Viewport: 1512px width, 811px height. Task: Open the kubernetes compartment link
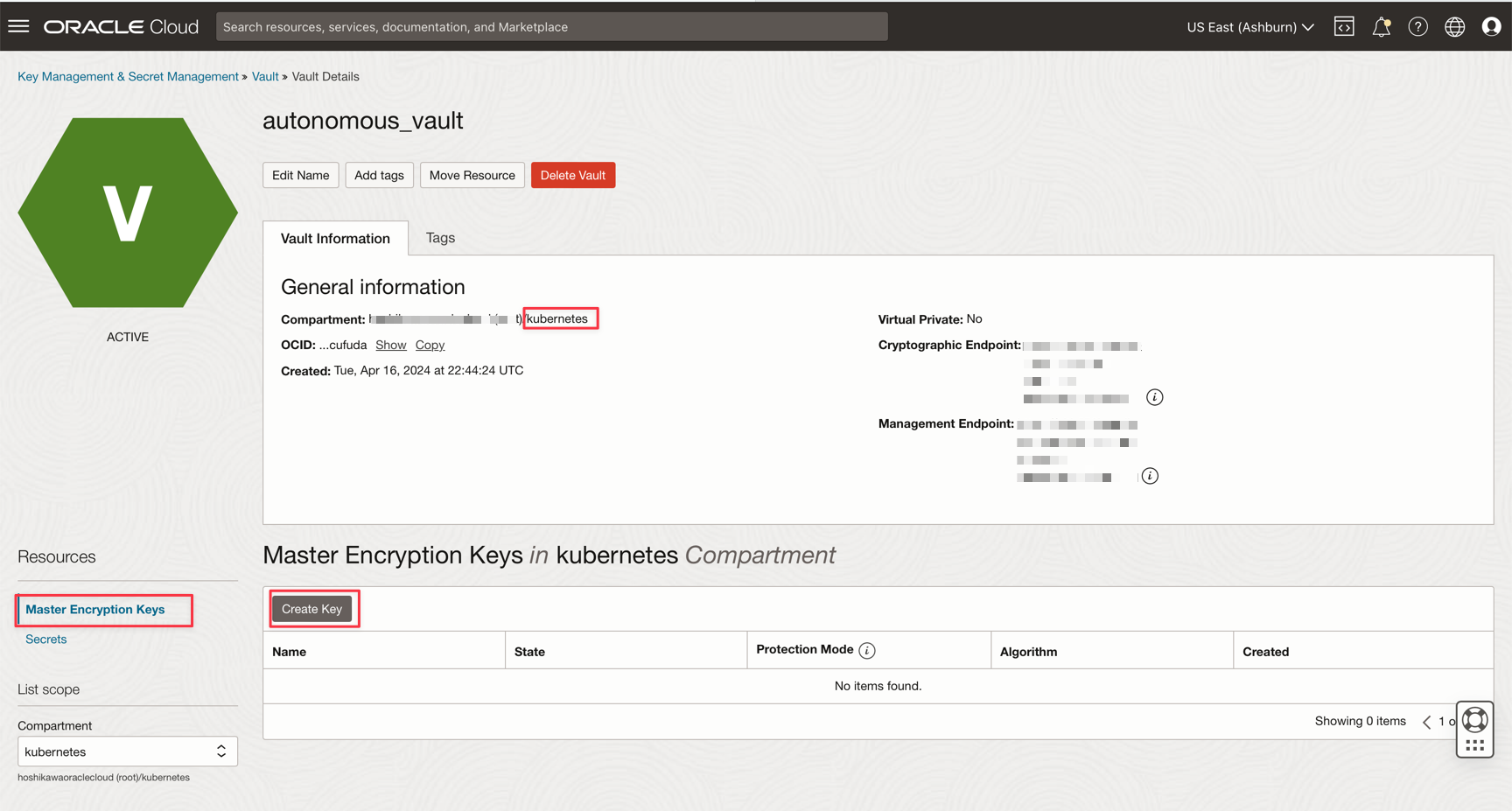[557, 319]
